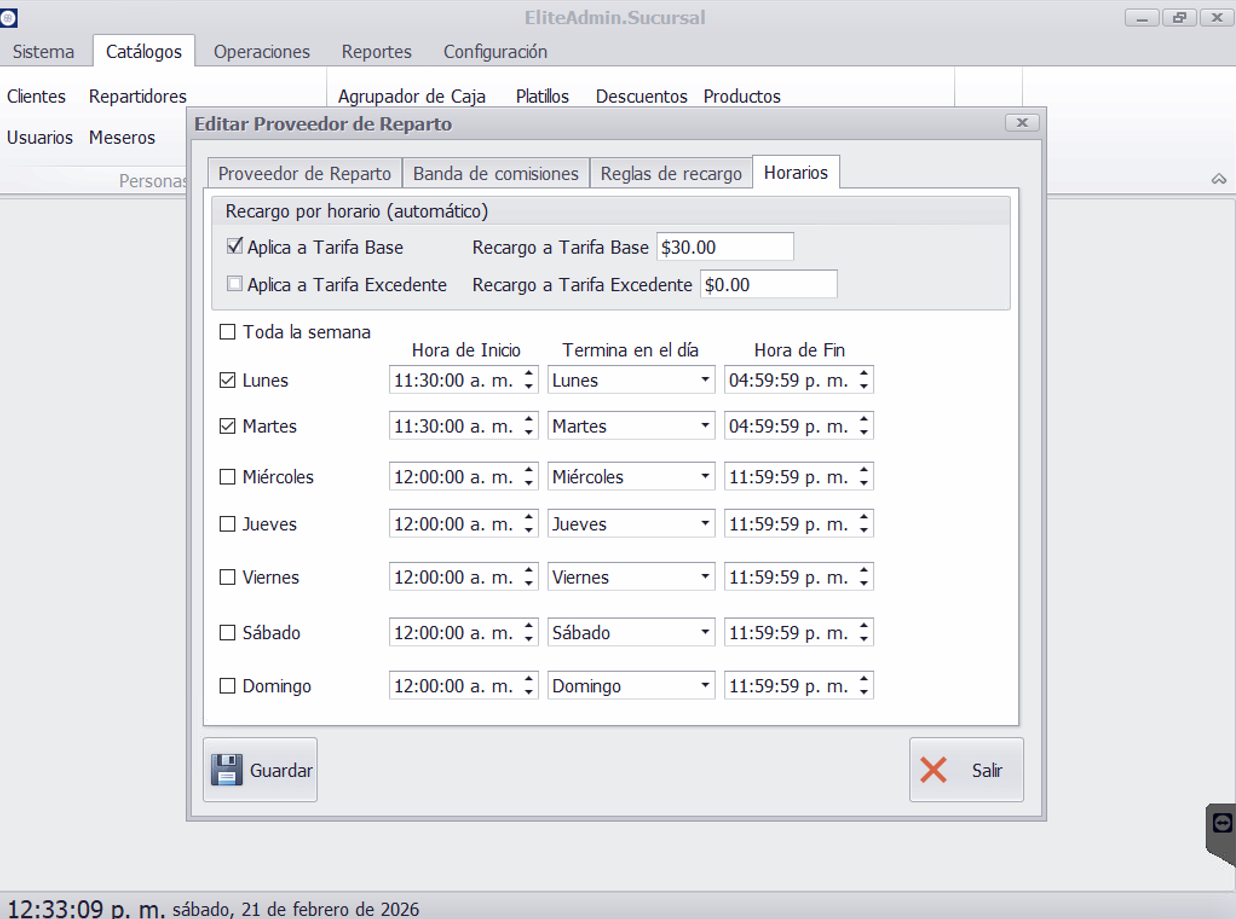Click the floppy disk Guardar icon

point(227,770)
